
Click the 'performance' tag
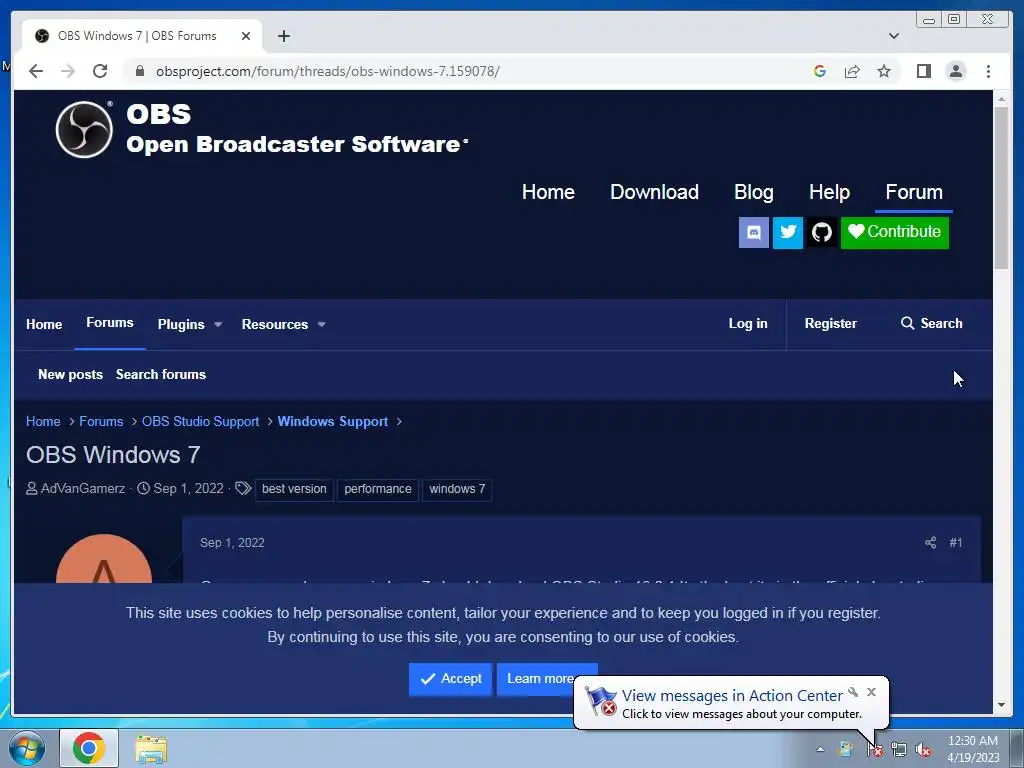pyautogui.click(x=377, y=489)
